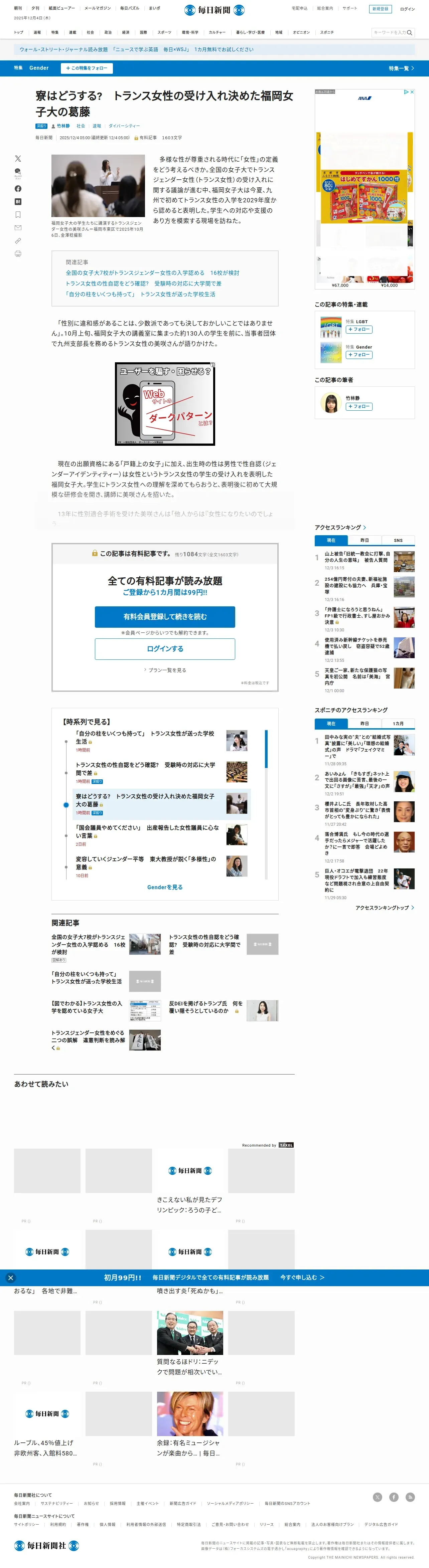
Task: Open footer link 個人情報
Action: [x=107, y=1525]
